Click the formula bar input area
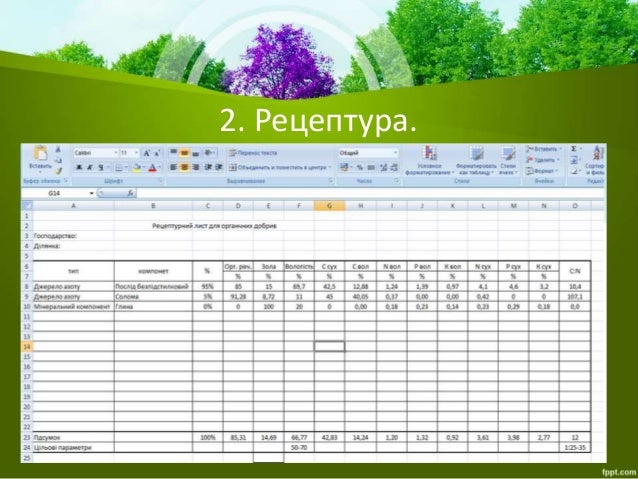 click(370, 193)
